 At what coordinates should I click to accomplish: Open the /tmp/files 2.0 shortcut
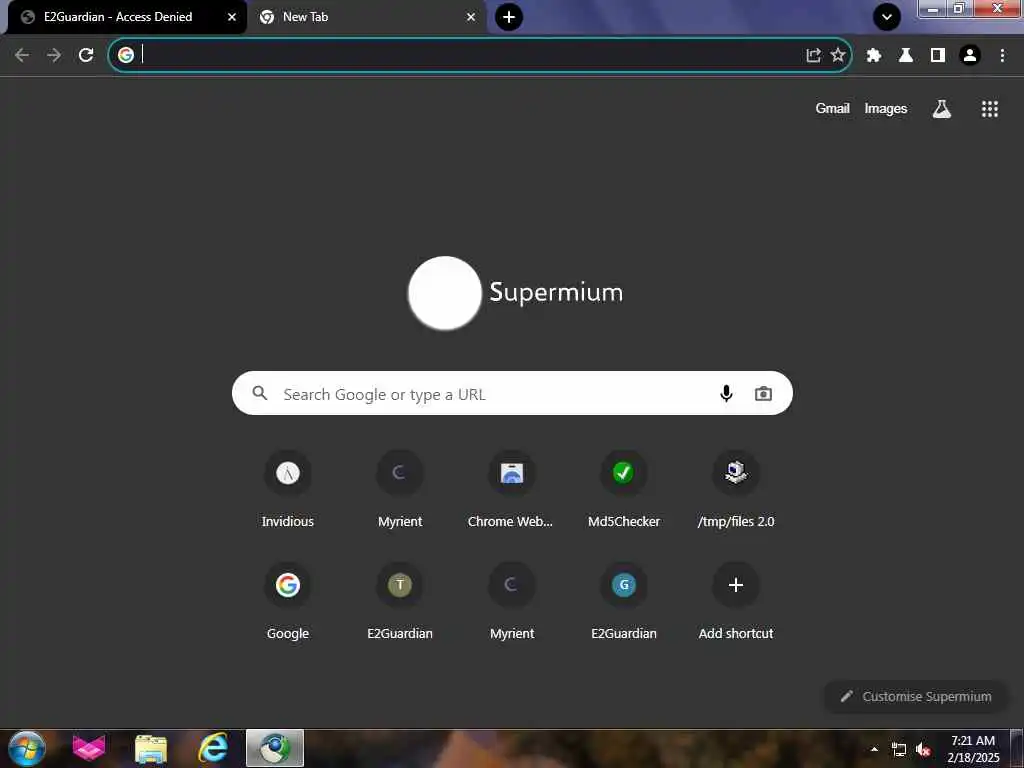click(x=736, y=489)
